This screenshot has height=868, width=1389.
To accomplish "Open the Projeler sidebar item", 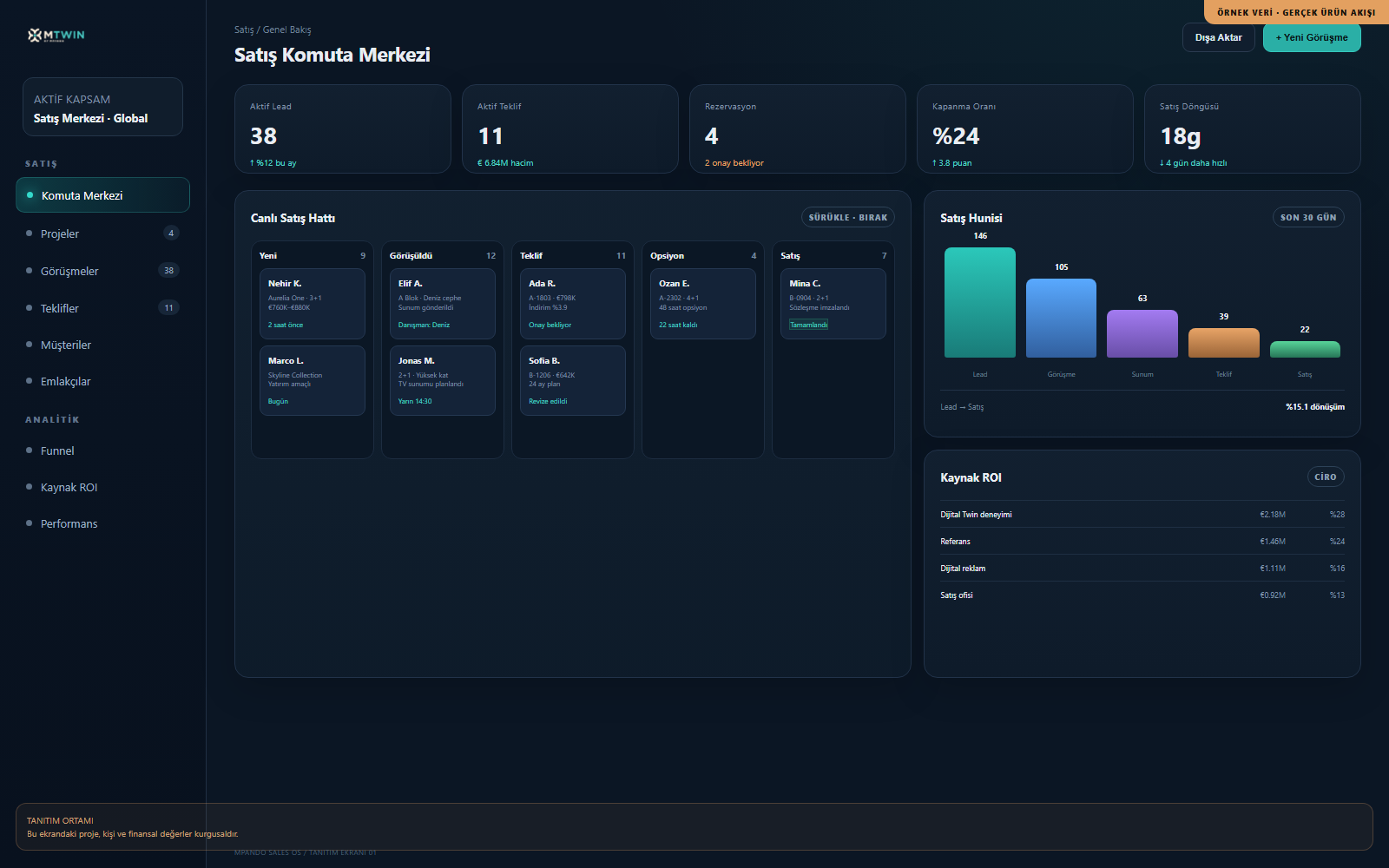I will (x=102, y=233).
